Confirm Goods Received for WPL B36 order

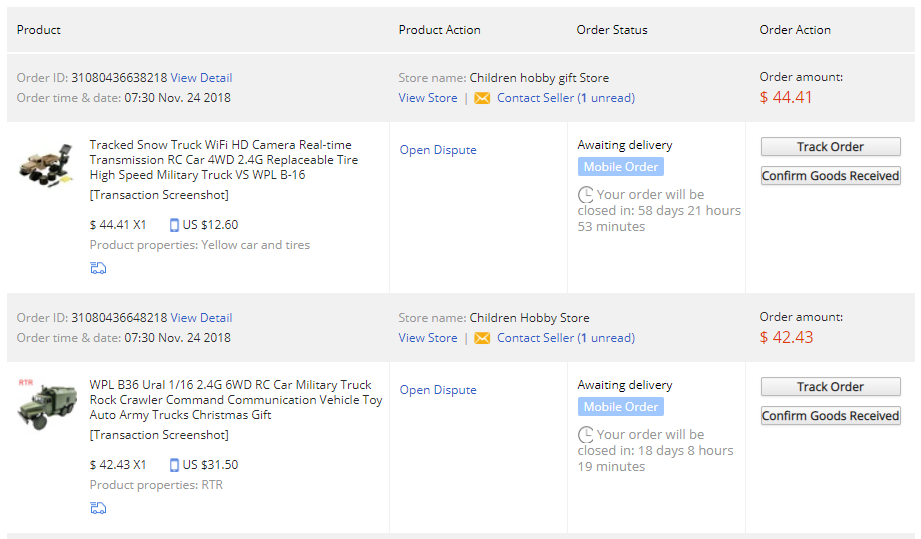(830, 416)
